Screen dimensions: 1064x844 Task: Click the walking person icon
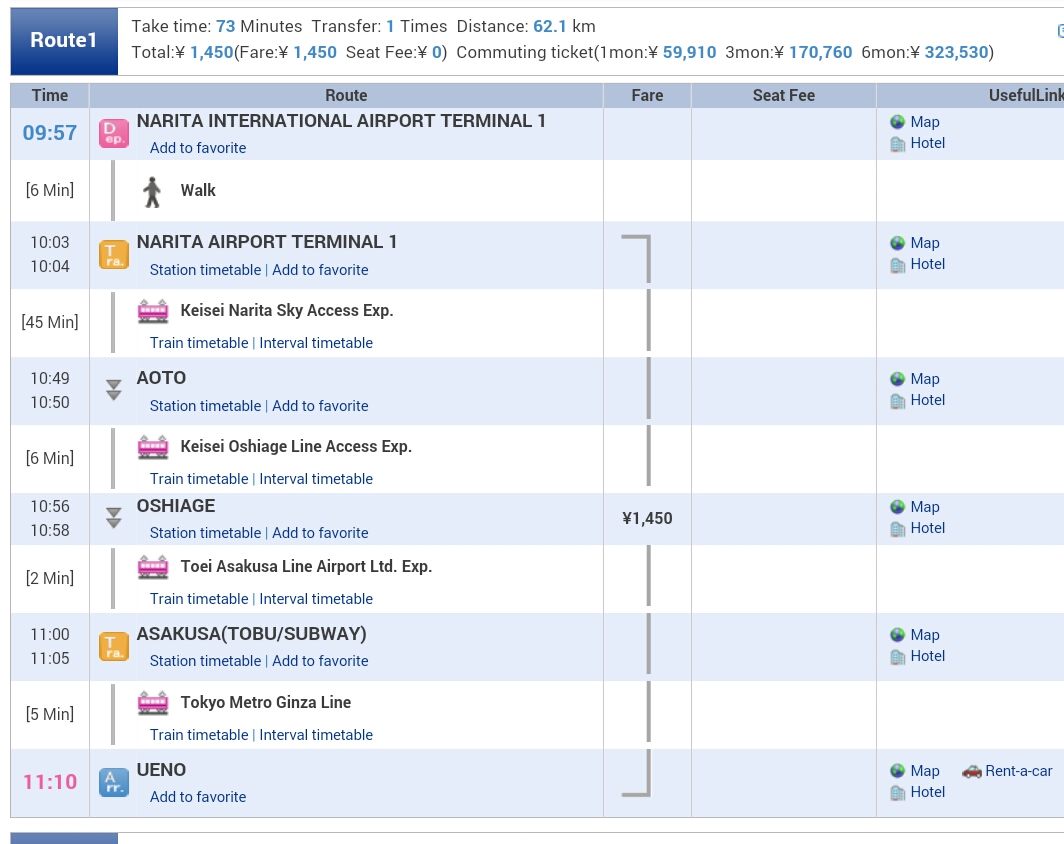point(152,191)
